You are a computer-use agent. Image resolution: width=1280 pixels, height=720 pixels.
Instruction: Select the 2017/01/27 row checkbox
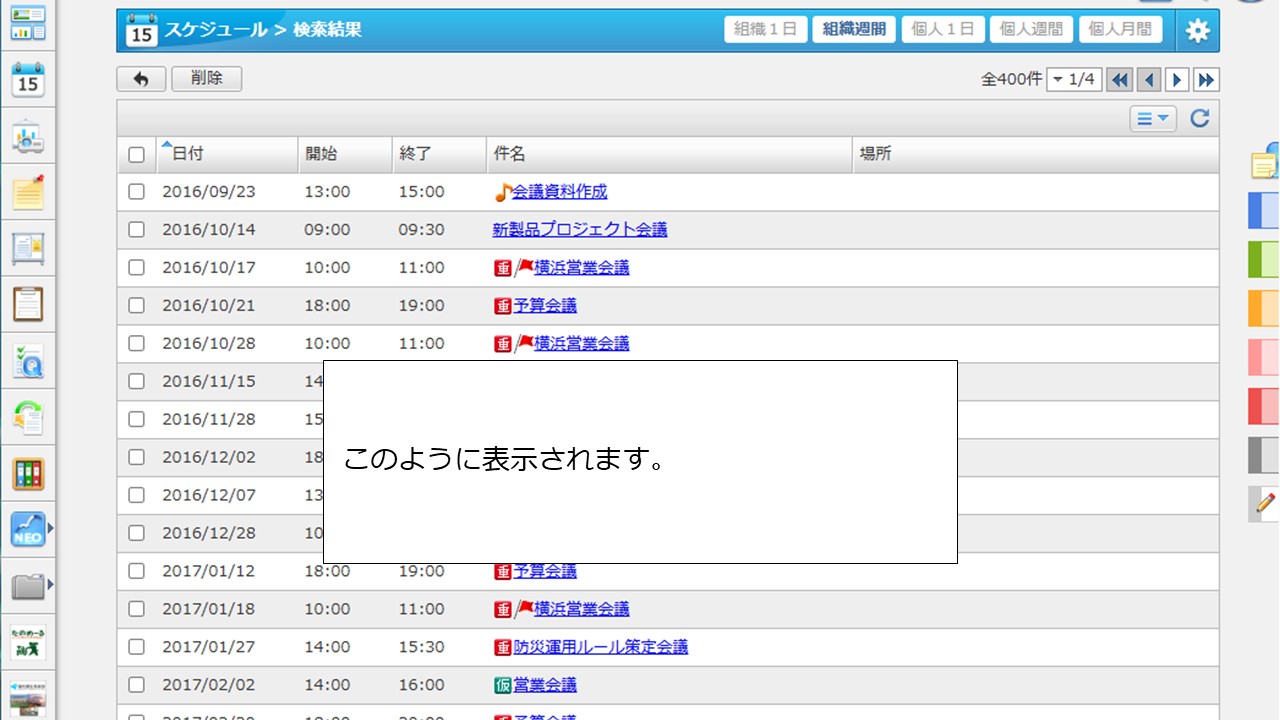[x=136, y=647]
